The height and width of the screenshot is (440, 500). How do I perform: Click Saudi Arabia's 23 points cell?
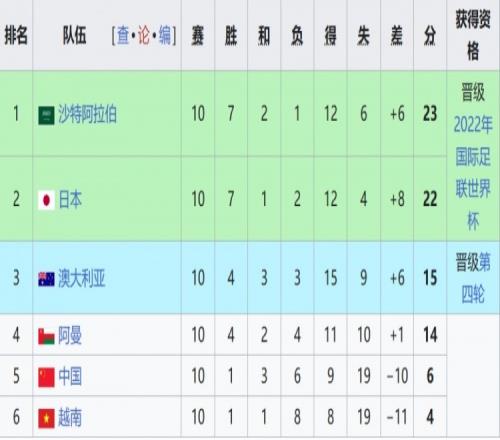coord(430,114)
